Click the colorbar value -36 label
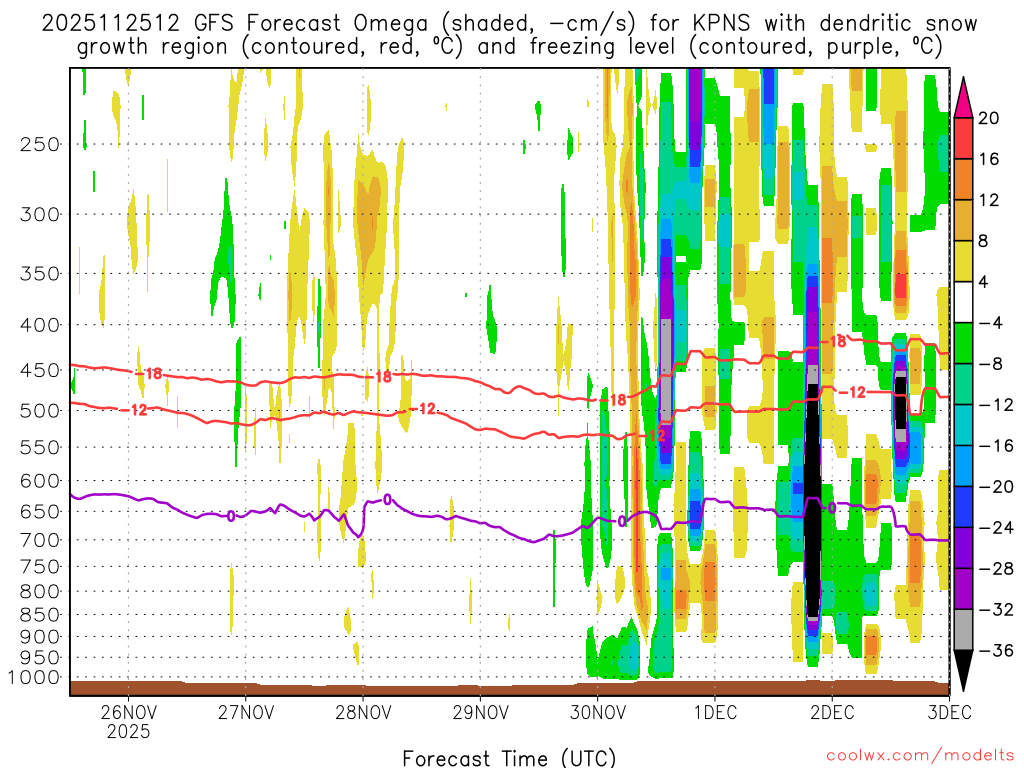 [x=996, y=651]
